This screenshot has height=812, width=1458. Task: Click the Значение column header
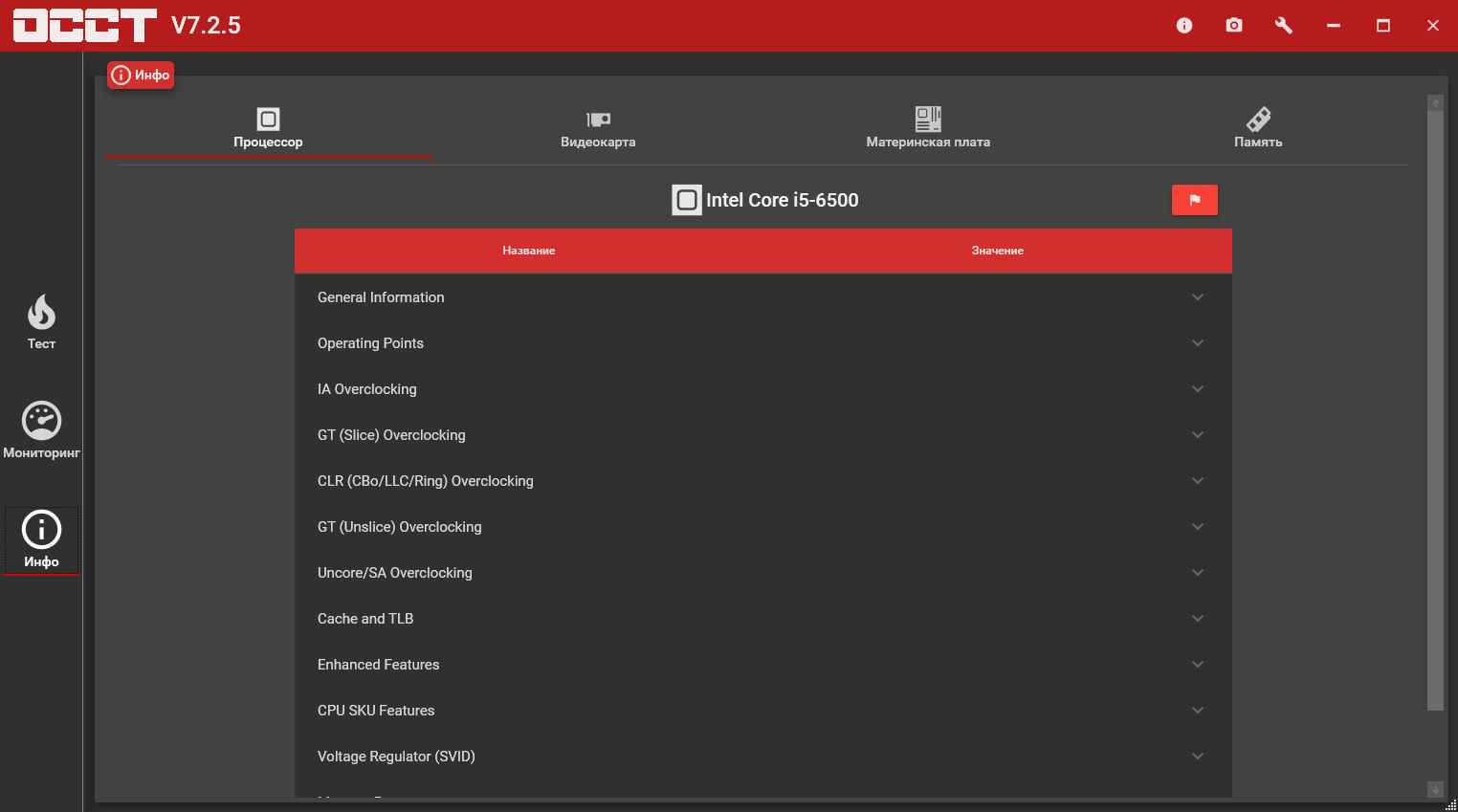[x=998, y=251]
